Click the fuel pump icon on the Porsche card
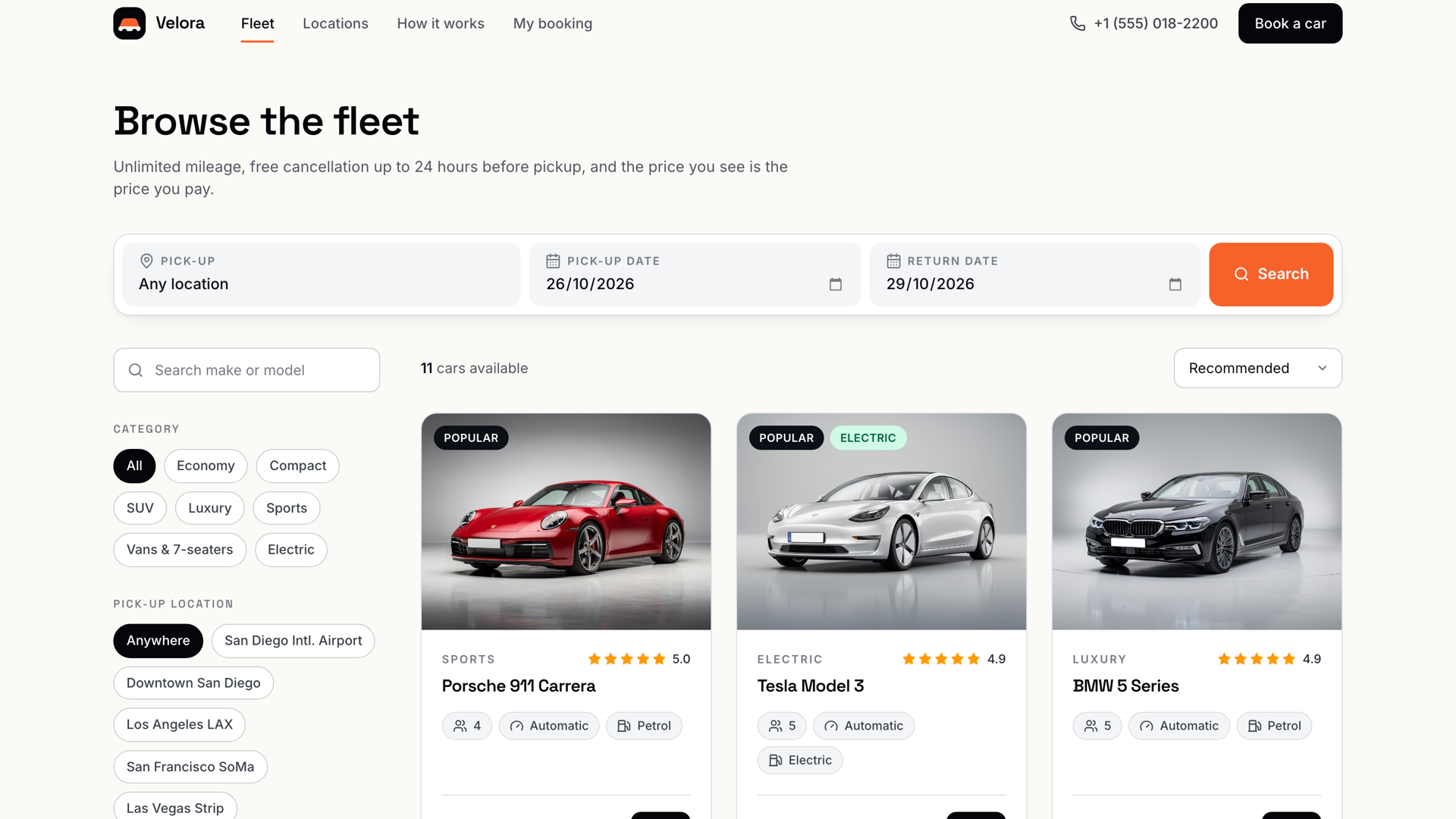1456x819 pixels. [624, 726]
